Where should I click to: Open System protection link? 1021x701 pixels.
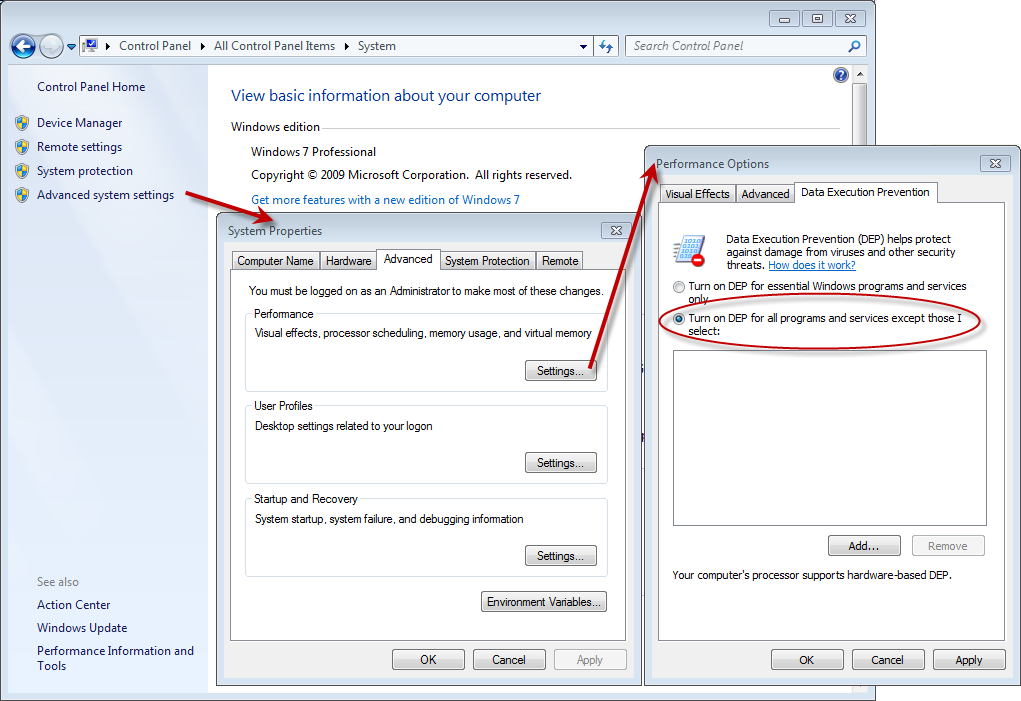[x=85, y=171]
